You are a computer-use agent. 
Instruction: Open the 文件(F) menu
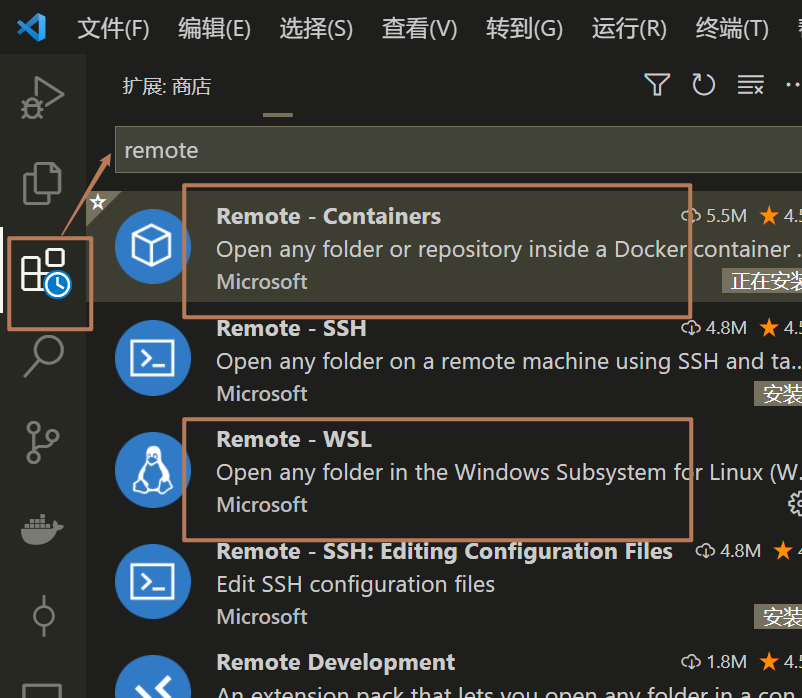(113, 28)
